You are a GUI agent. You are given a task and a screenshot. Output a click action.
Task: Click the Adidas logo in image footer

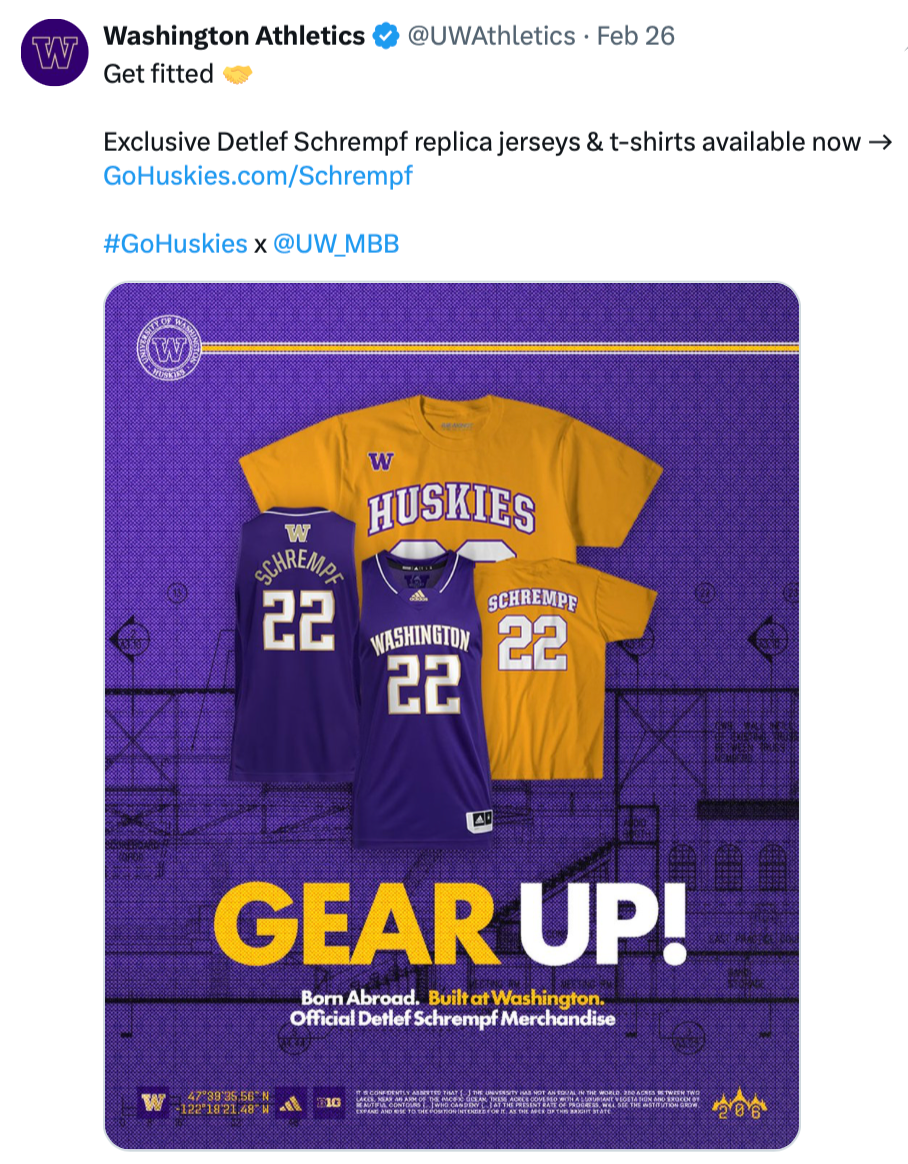[x=292, y=1104]
